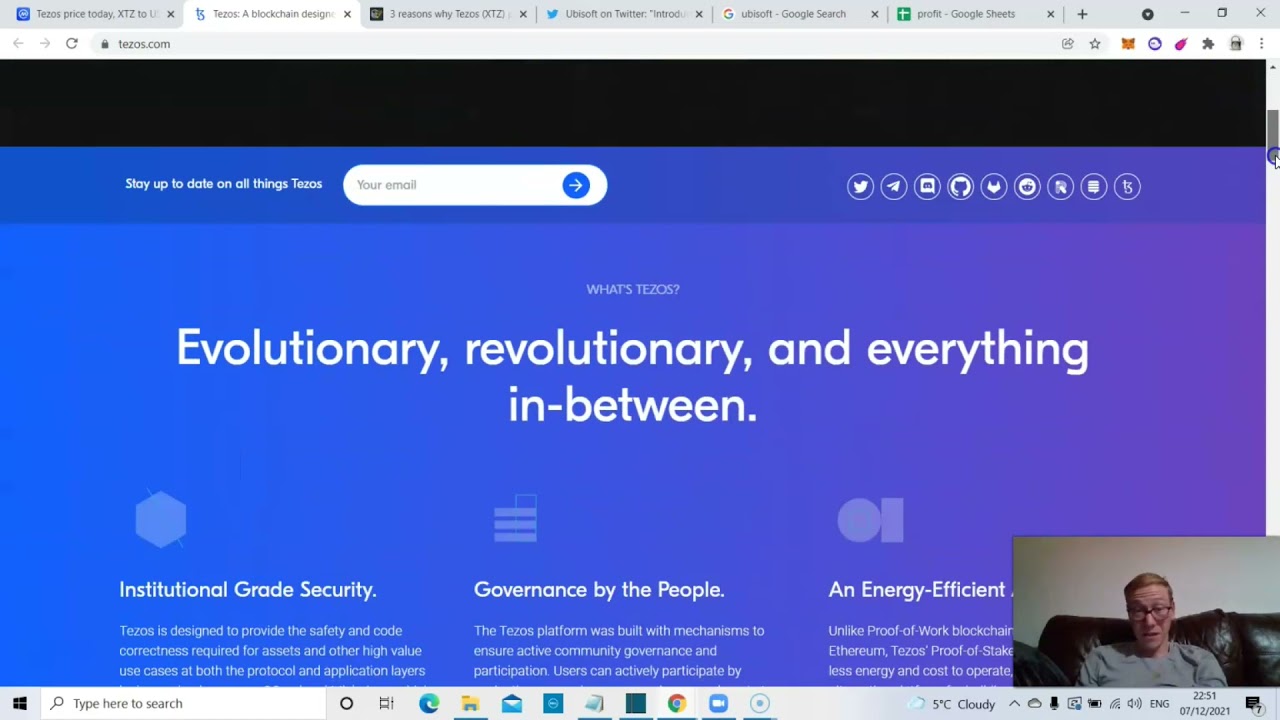Open the Tezos 'tz' logo social icon
Image resolution: width=1280 pixels, height=720 pixels.
pos(1127,187)
